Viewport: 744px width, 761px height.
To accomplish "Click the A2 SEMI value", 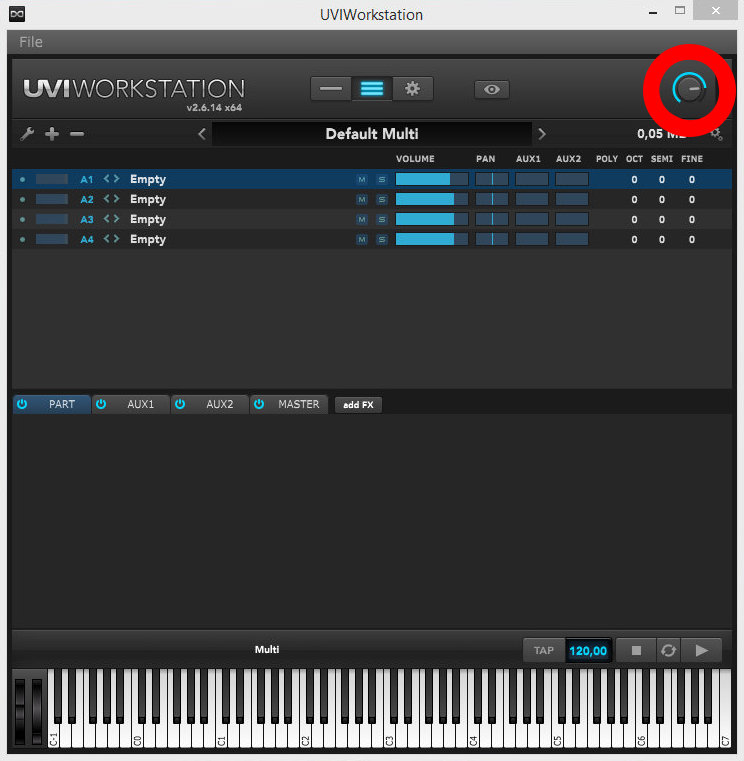I will click(x=662, y=199).
